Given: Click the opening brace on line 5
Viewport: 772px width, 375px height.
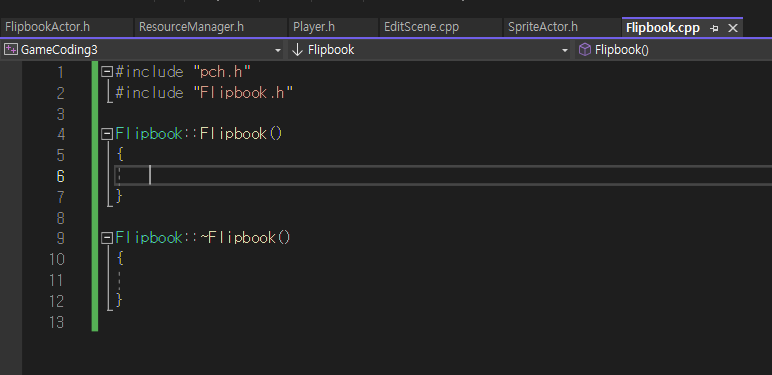Looking at the screenshot, I should pos(121,155).
